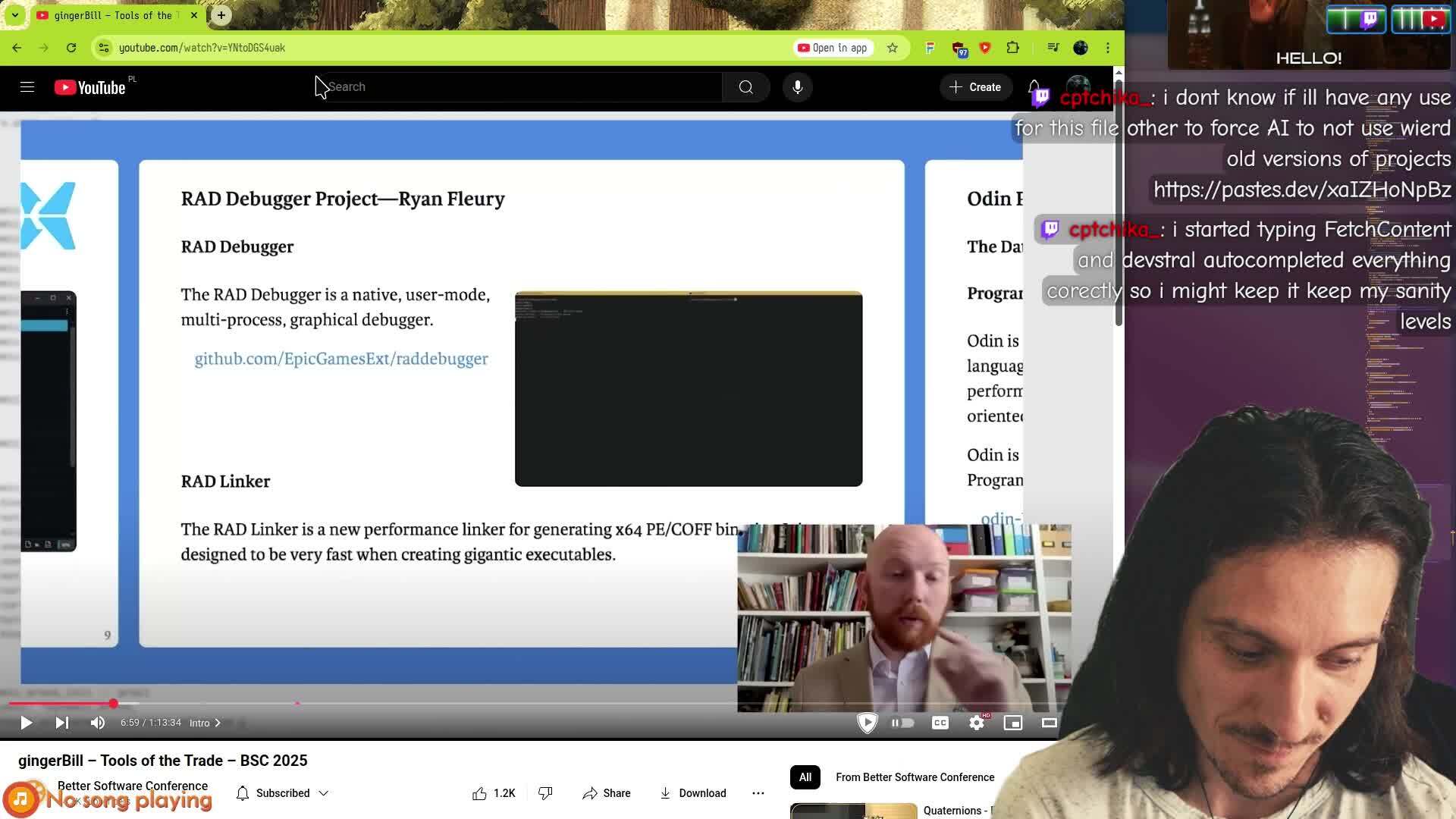Seek on the video progress bar scrubber

[x=114, y=704]
